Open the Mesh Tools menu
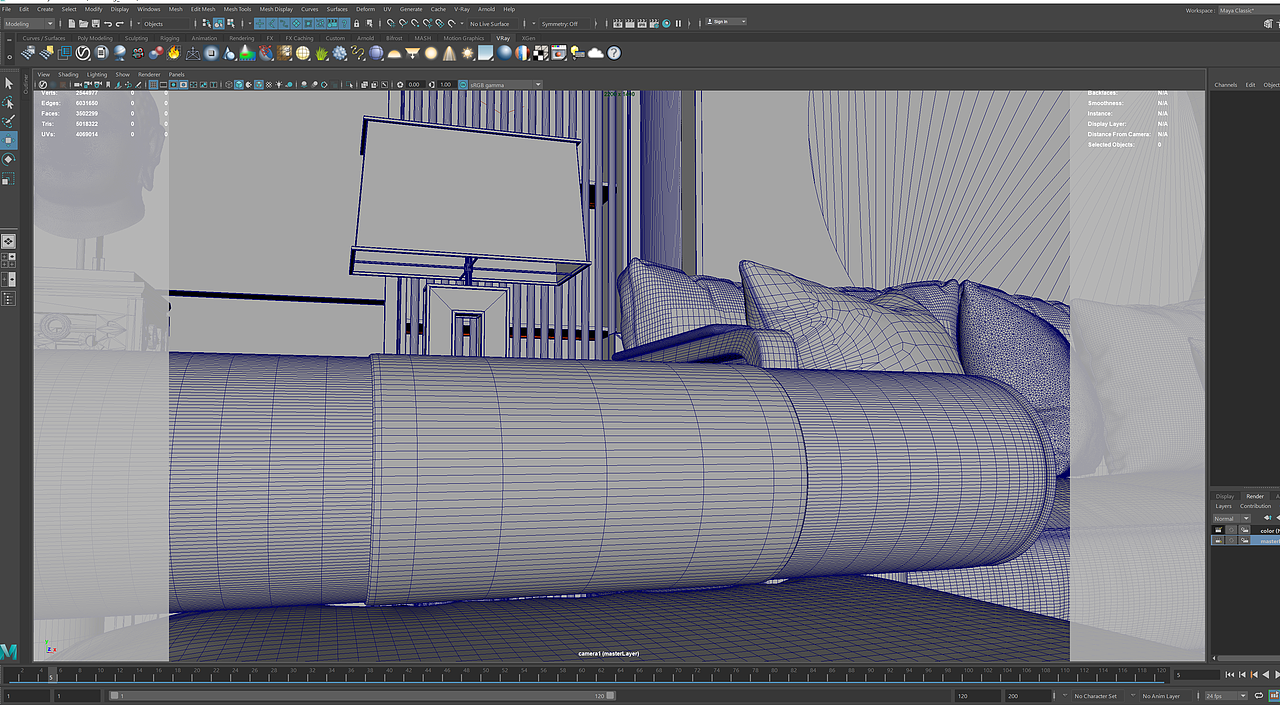The width and height of the screenshot is (1280, 705). tap(237, 9)
